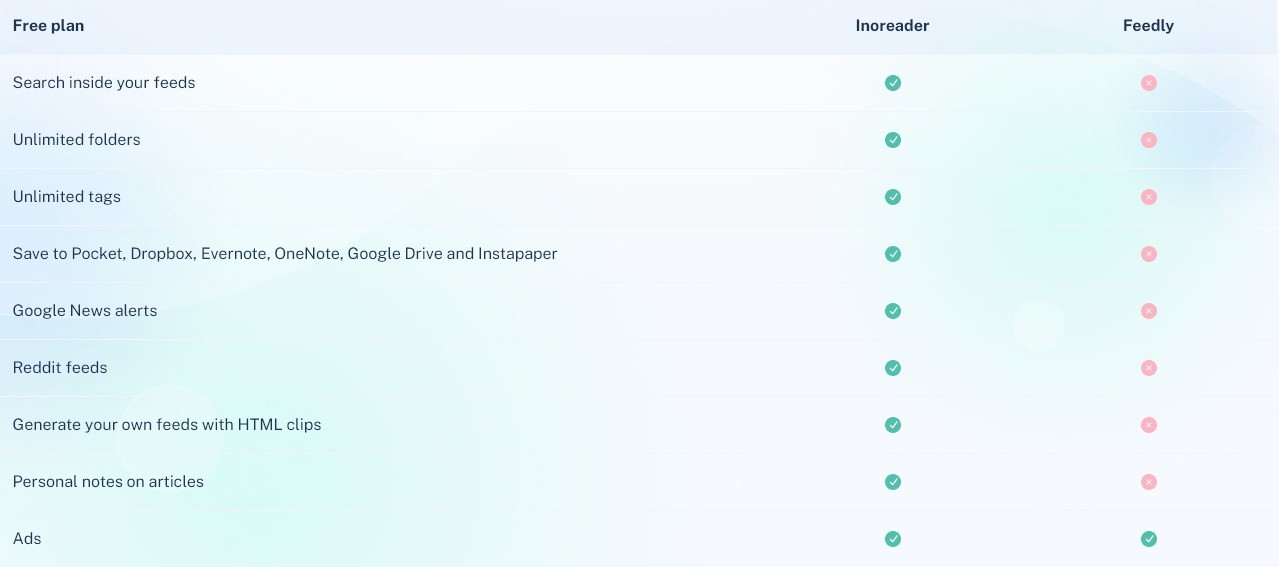Image resolution: width=1279 pixels, height=567 pixels.
Task: Click Feedly red cross for Search inside feeds
Action: click(x=1149, y=83)
